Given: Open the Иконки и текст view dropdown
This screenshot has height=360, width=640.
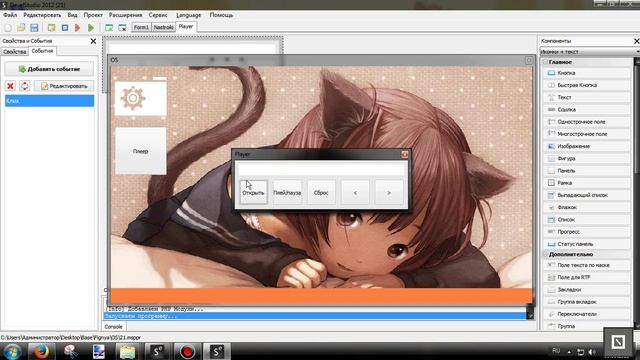Looking at the screenshot, I should pyautogui.click(x=590, y=52).
